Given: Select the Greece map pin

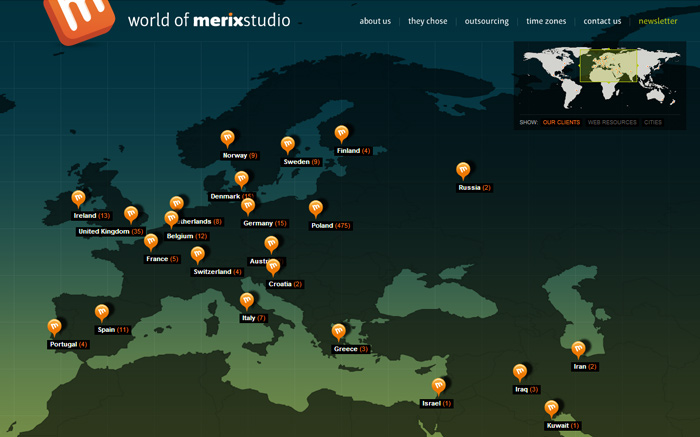Looking at the screenshot, I should click(339, 332).
